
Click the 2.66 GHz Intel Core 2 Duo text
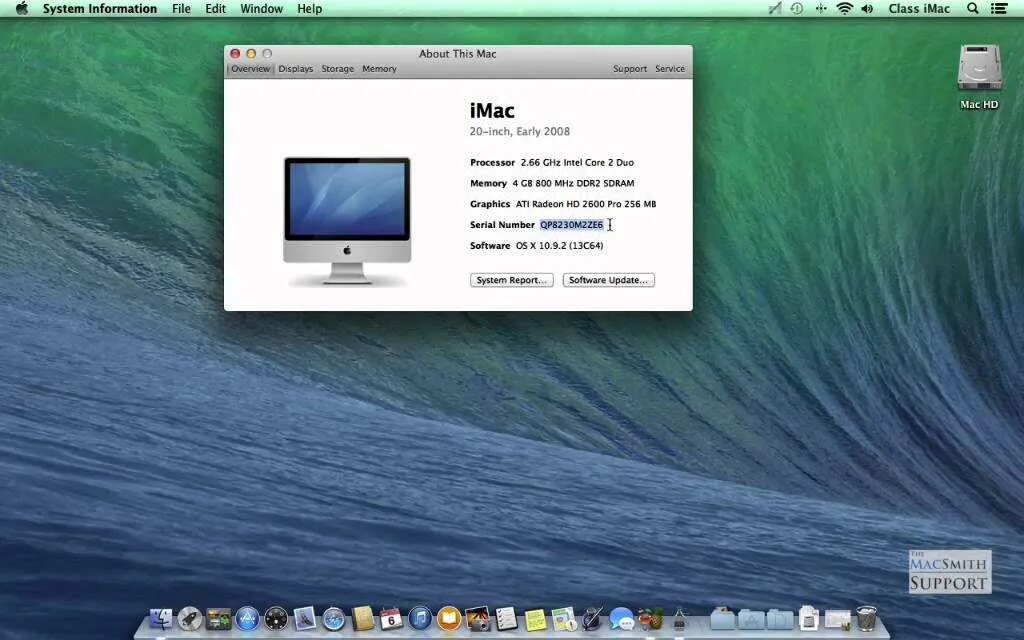[x=577, y=163]
